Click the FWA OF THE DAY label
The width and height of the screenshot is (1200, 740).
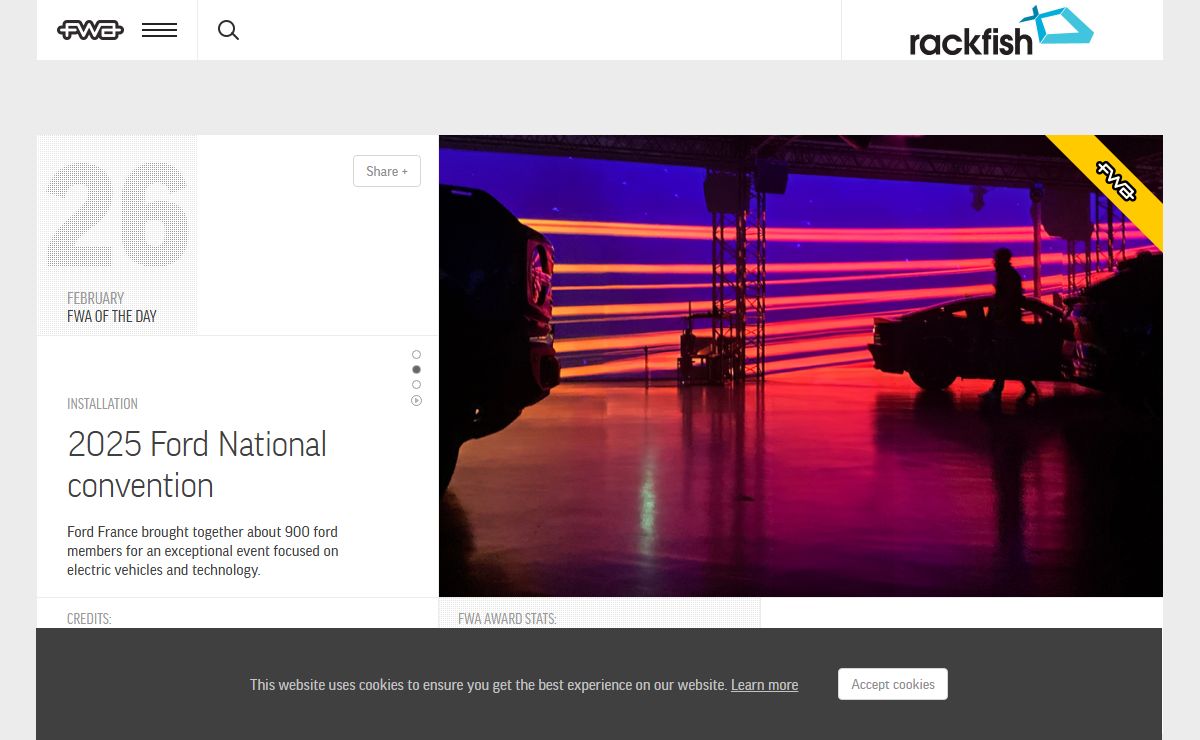tap(112, 316)
